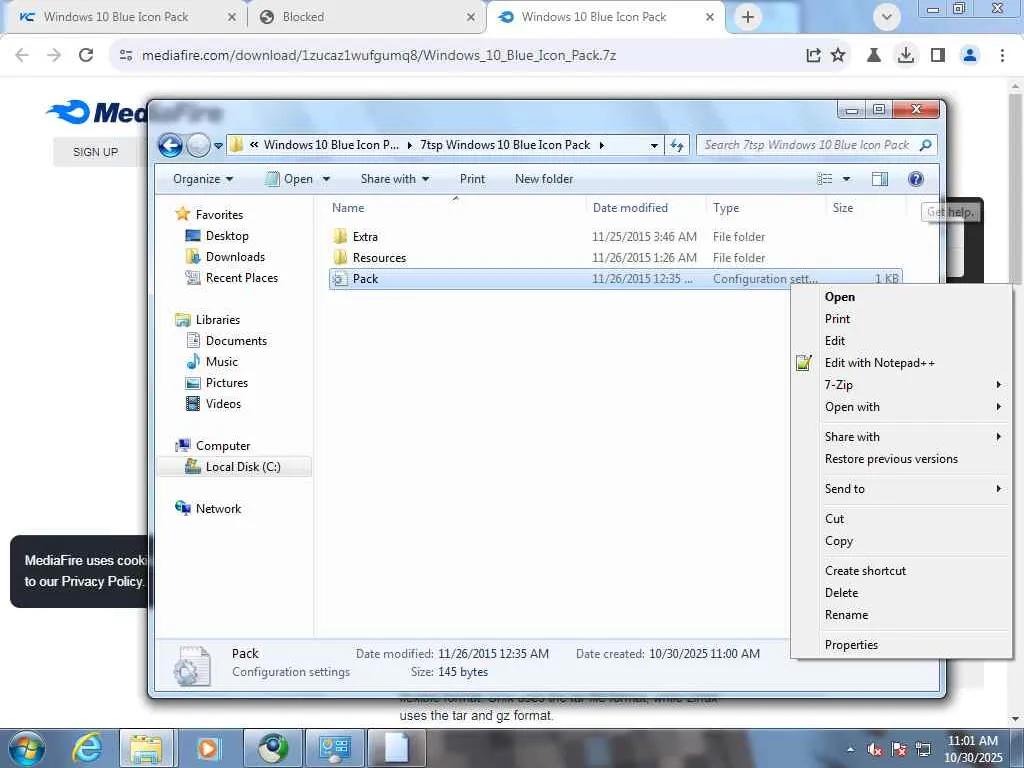Open Documents library

236,340
